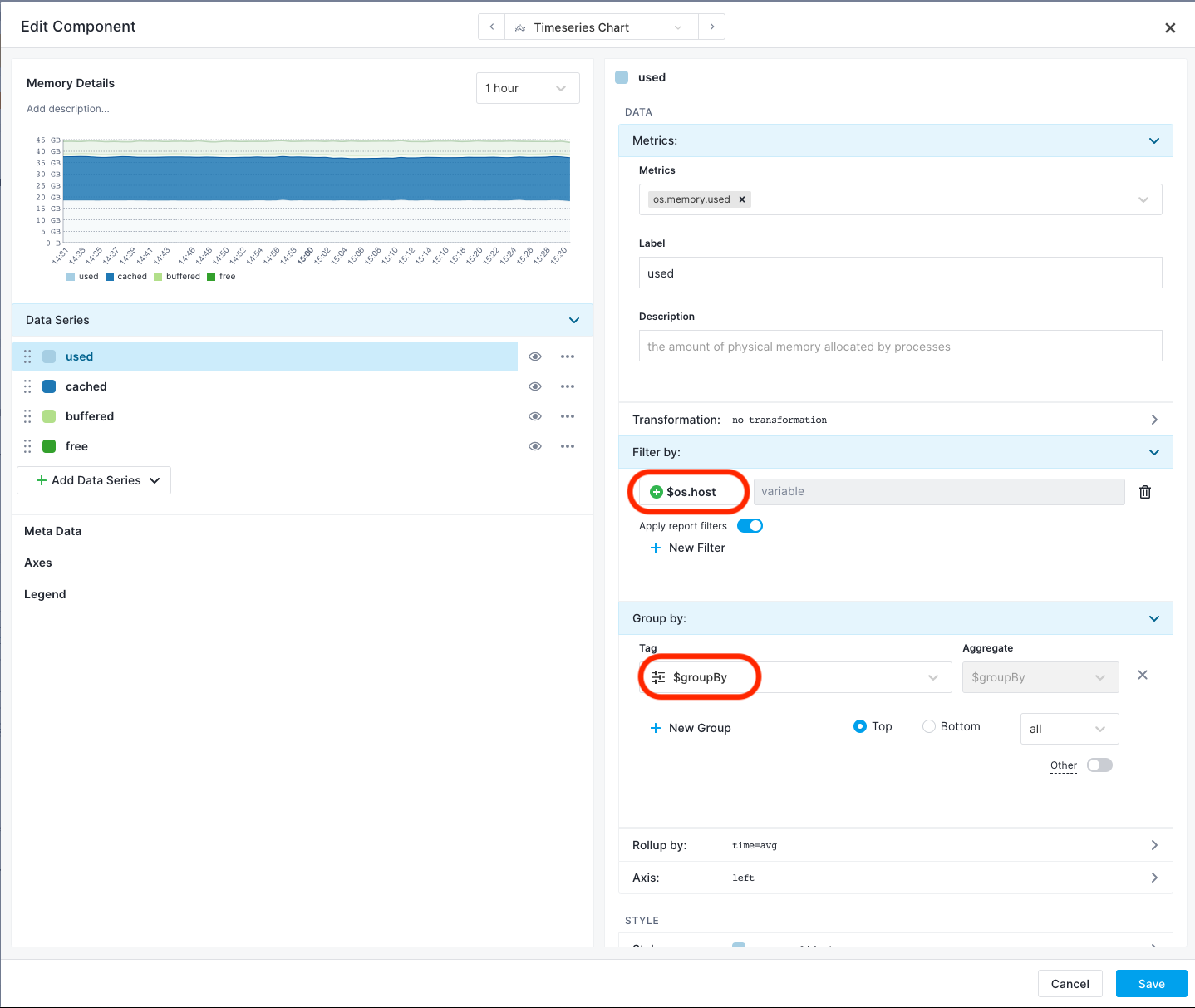Select the buffered data series row
Screen dimensions: 1195x1008
265,416
